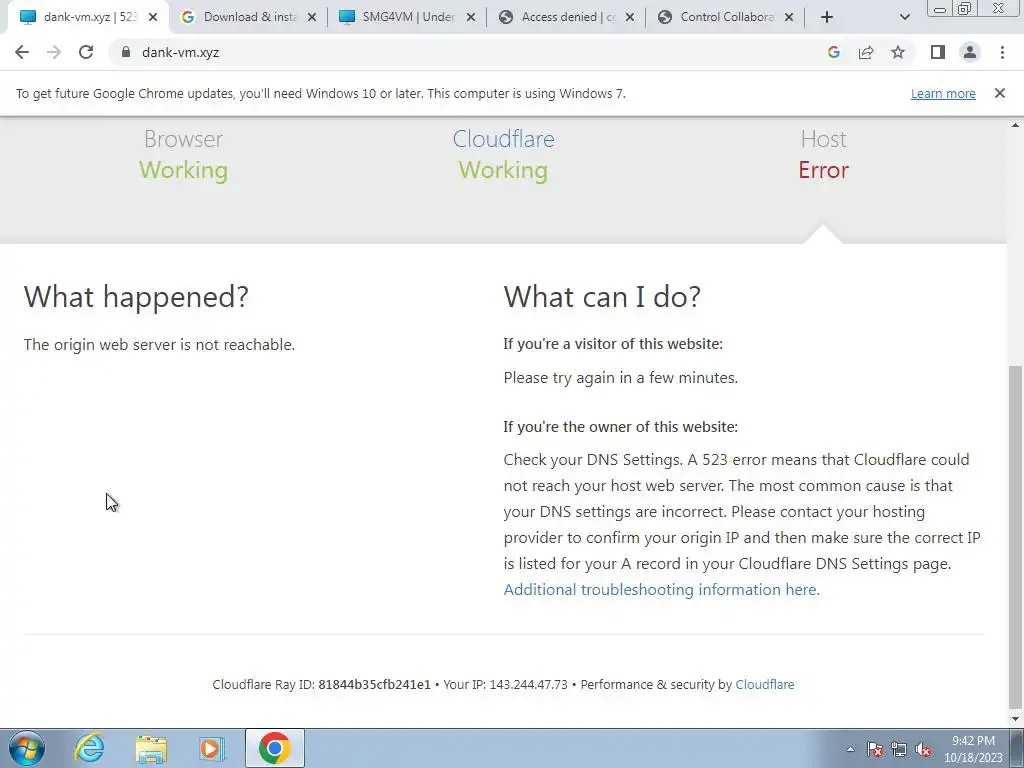This screenshot has width=1024, height=768.
Task: Click the muted volume tray icon
Action: 923,750
